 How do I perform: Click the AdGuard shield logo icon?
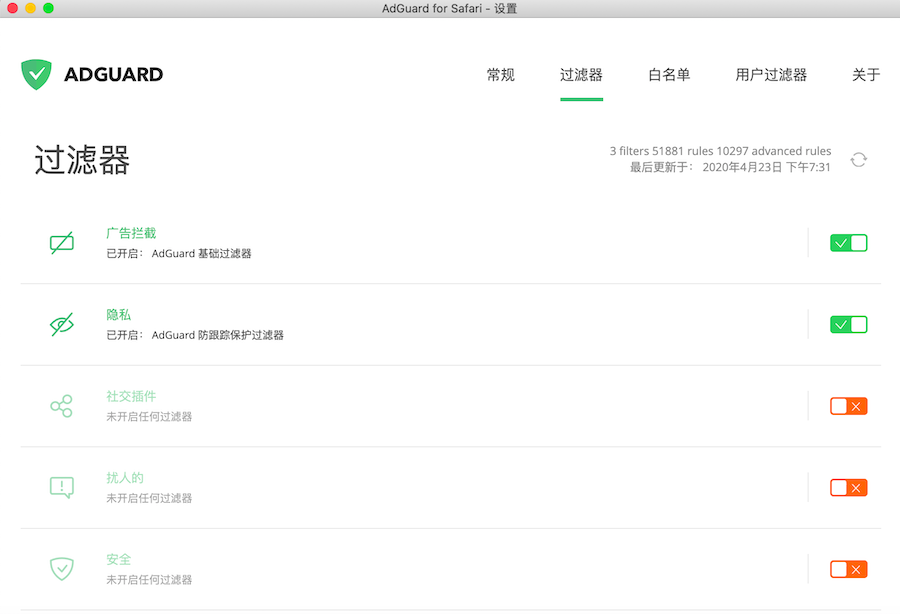click(x=36, y=74)
